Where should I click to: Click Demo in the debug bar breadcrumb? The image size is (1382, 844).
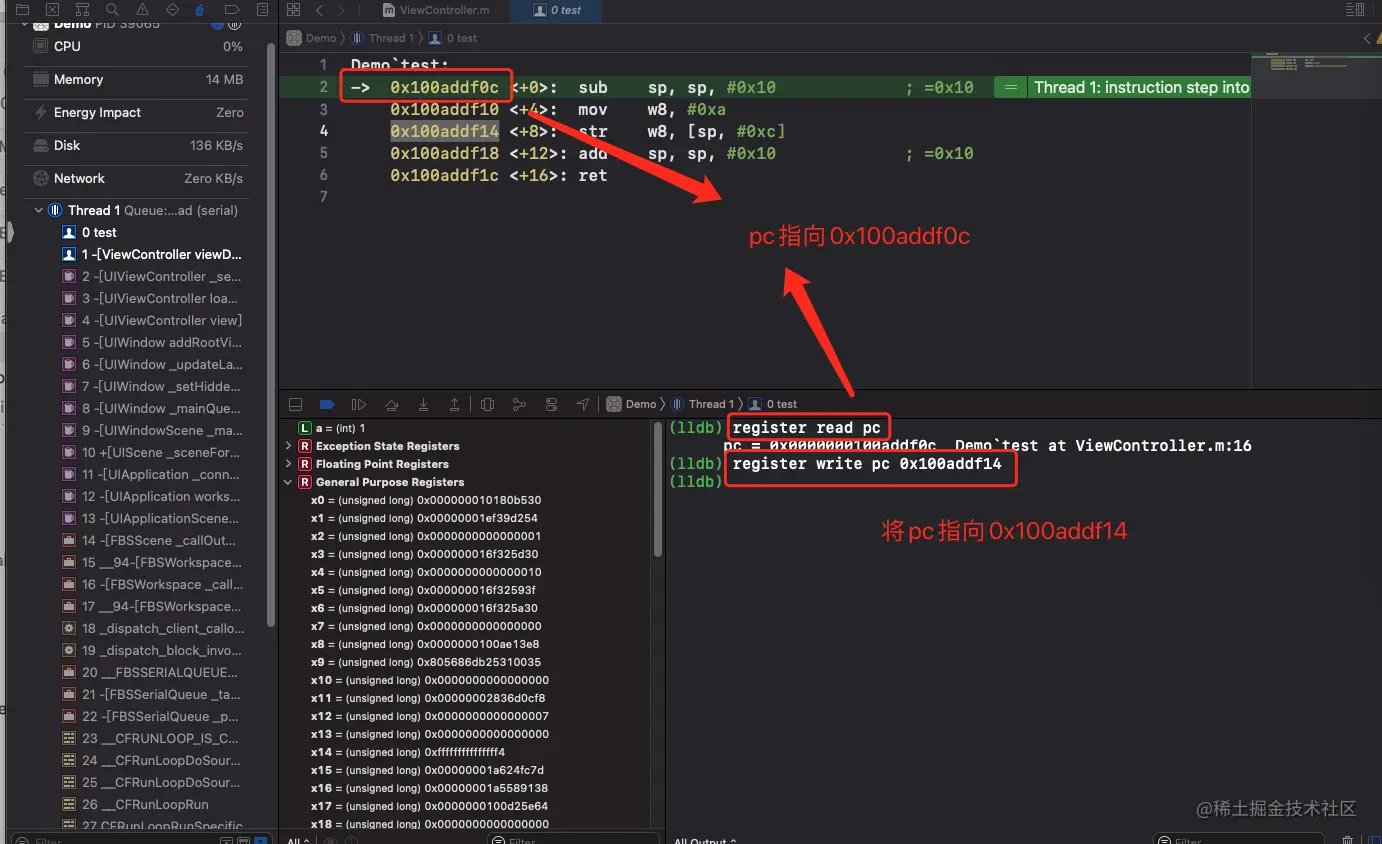tap(632, 404)
